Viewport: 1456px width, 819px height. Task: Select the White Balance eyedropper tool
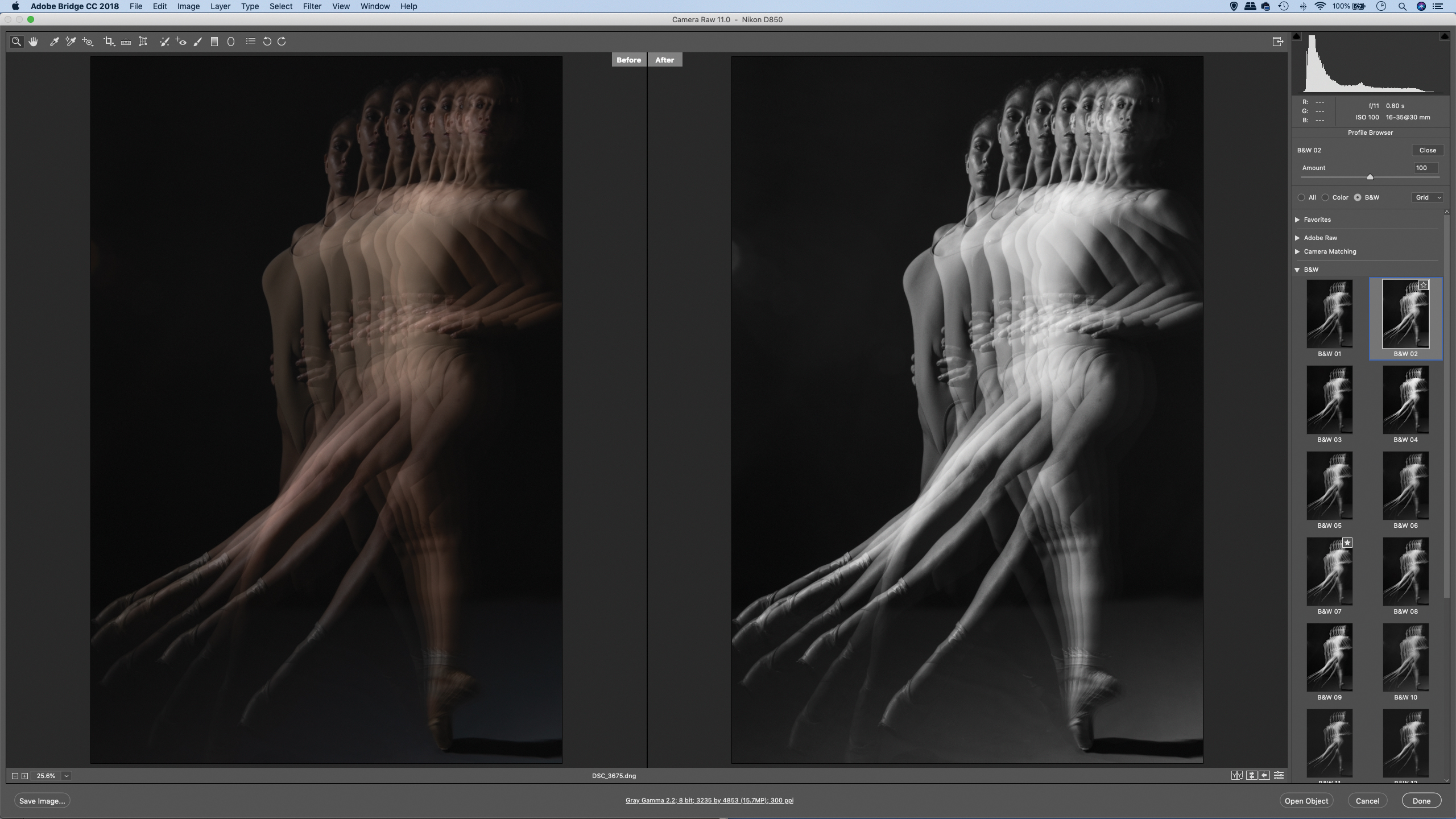[x=54, y=42]
